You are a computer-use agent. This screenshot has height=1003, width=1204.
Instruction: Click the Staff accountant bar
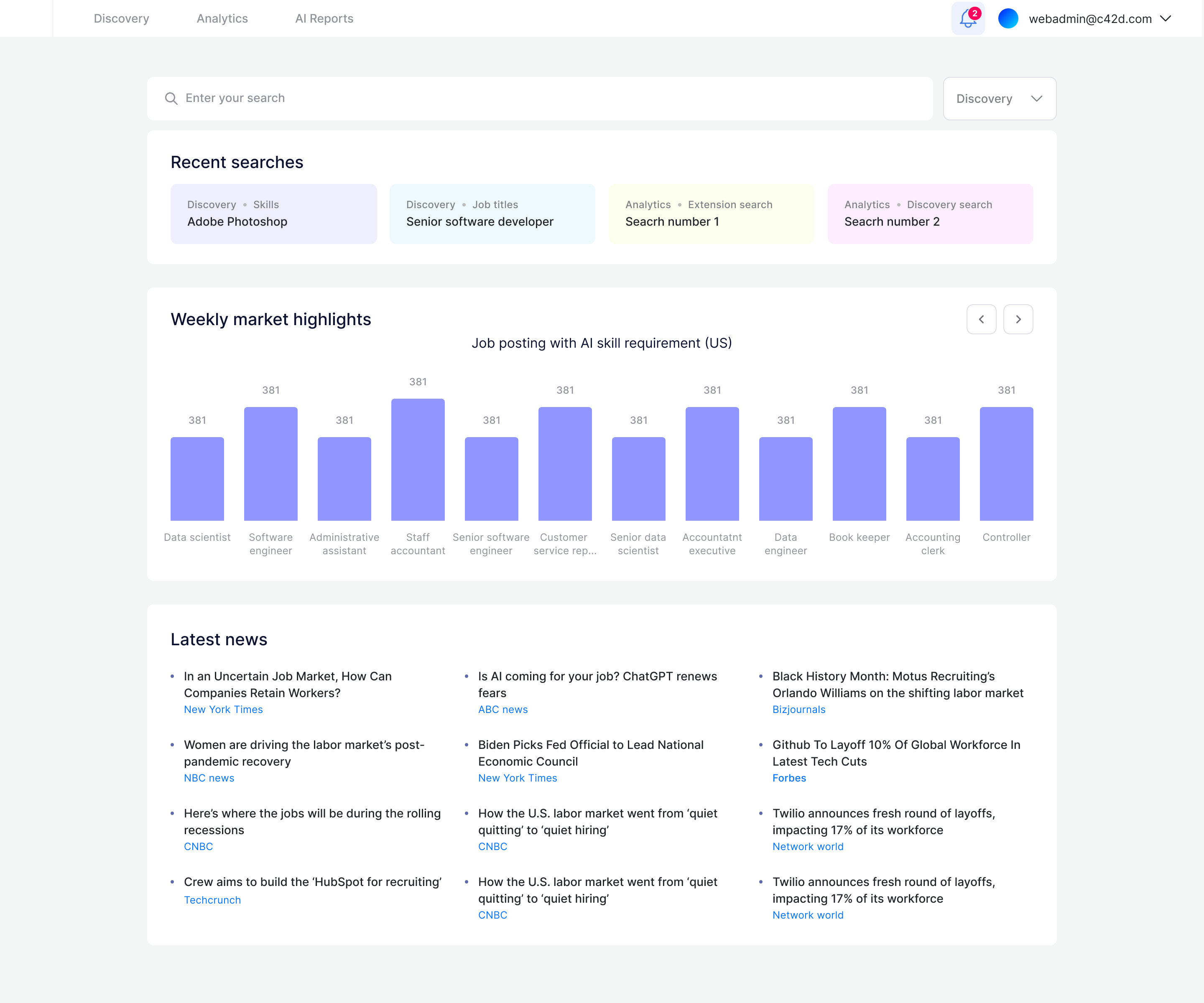click(418, 460)
